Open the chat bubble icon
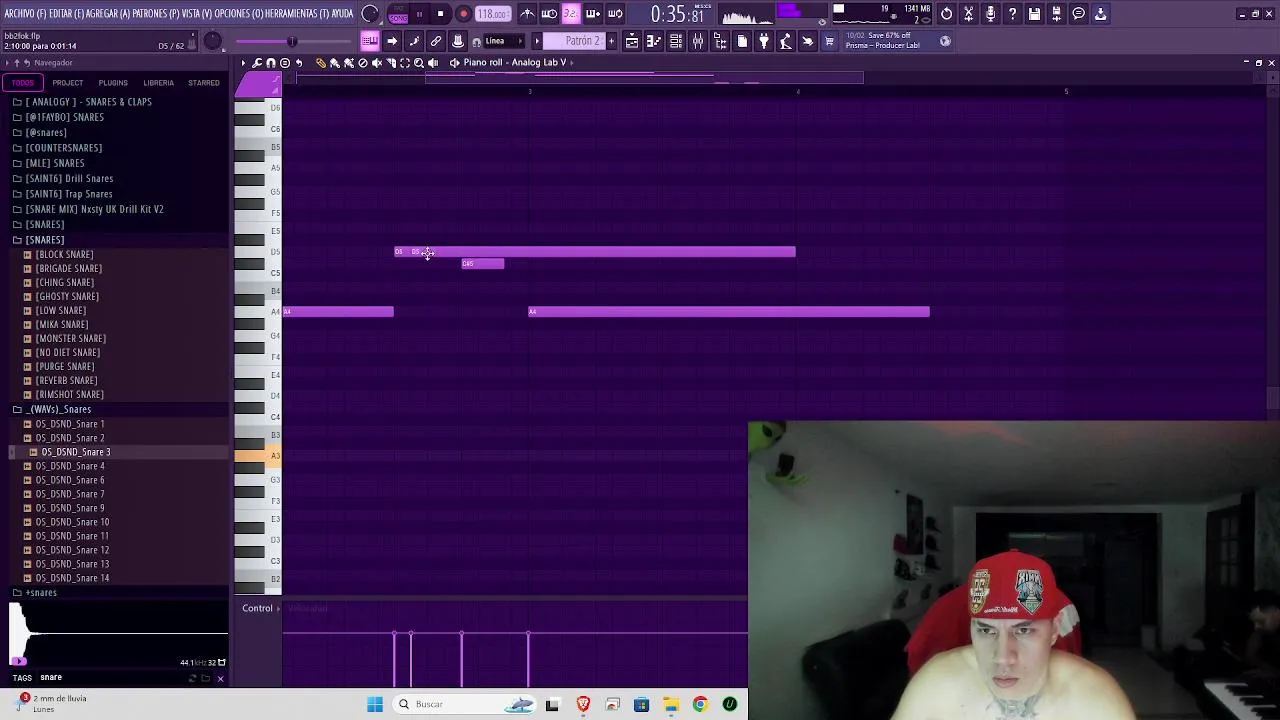The image size is (1280, 720). click(x=1078, y=14)
